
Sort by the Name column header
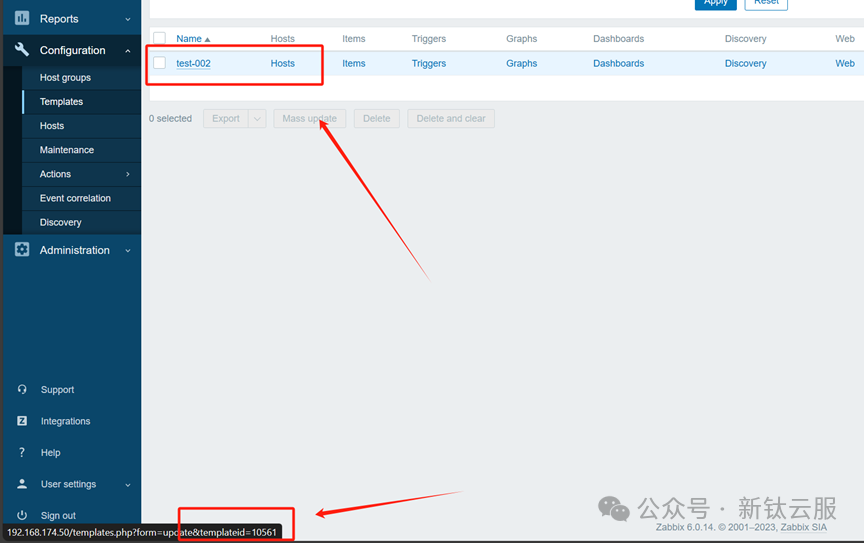point(189,39)
